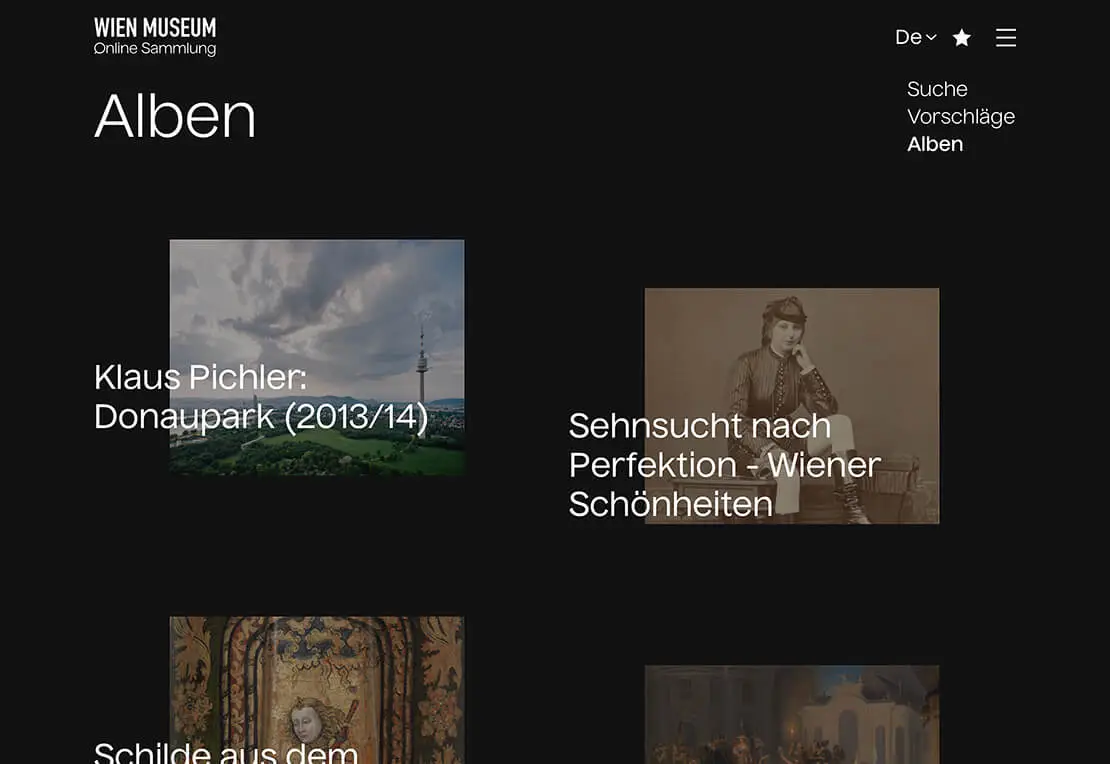Click the painting thumbnail at bottom right
Viewport: 1110px width, 764px height.
(790, 715)
